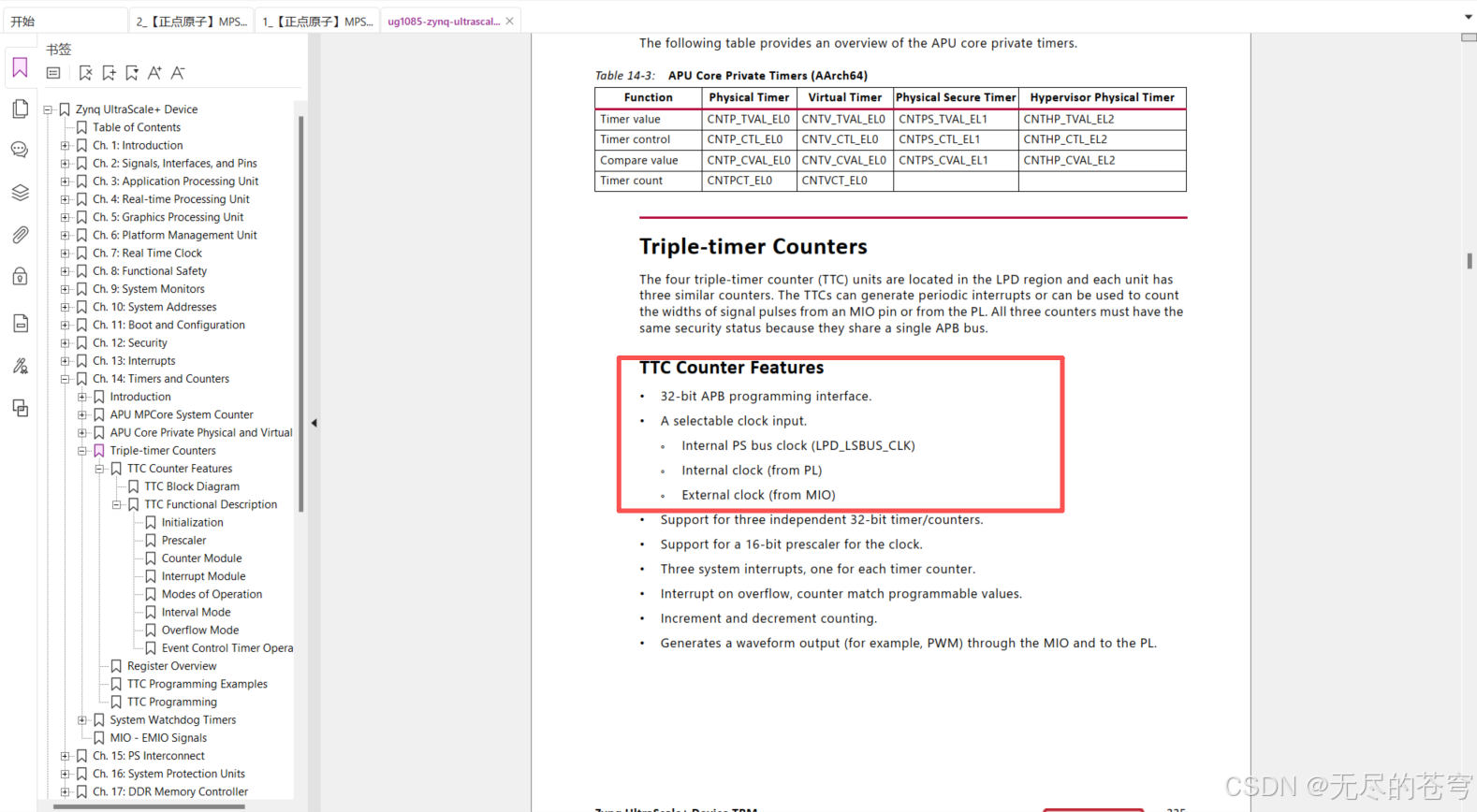Jump to Ch. 7: Real Time Clock
Viewport: 1477px width, 812px height.
[x=147, y=253]
